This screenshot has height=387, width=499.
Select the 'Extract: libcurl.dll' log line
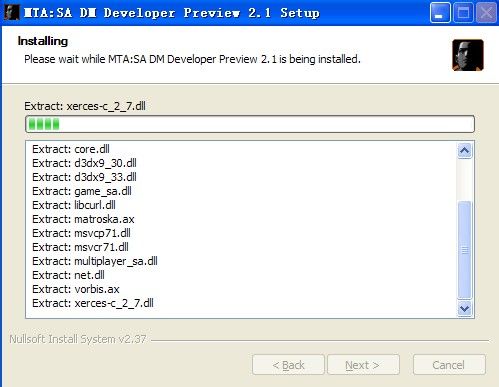(74, 205)
